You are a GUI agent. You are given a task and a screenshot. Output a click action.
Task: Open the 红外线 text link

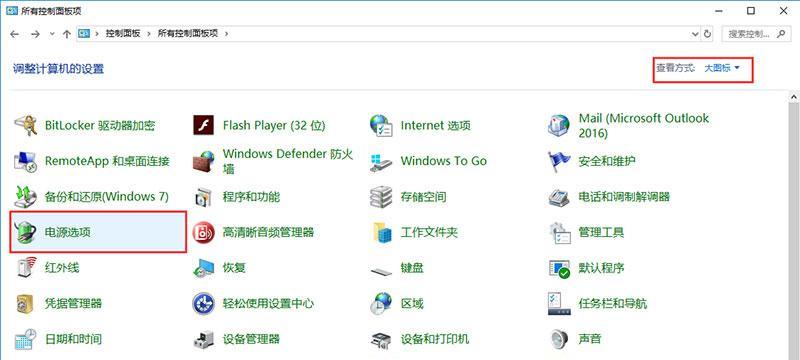pyautogui.click(x=62, y=268)
